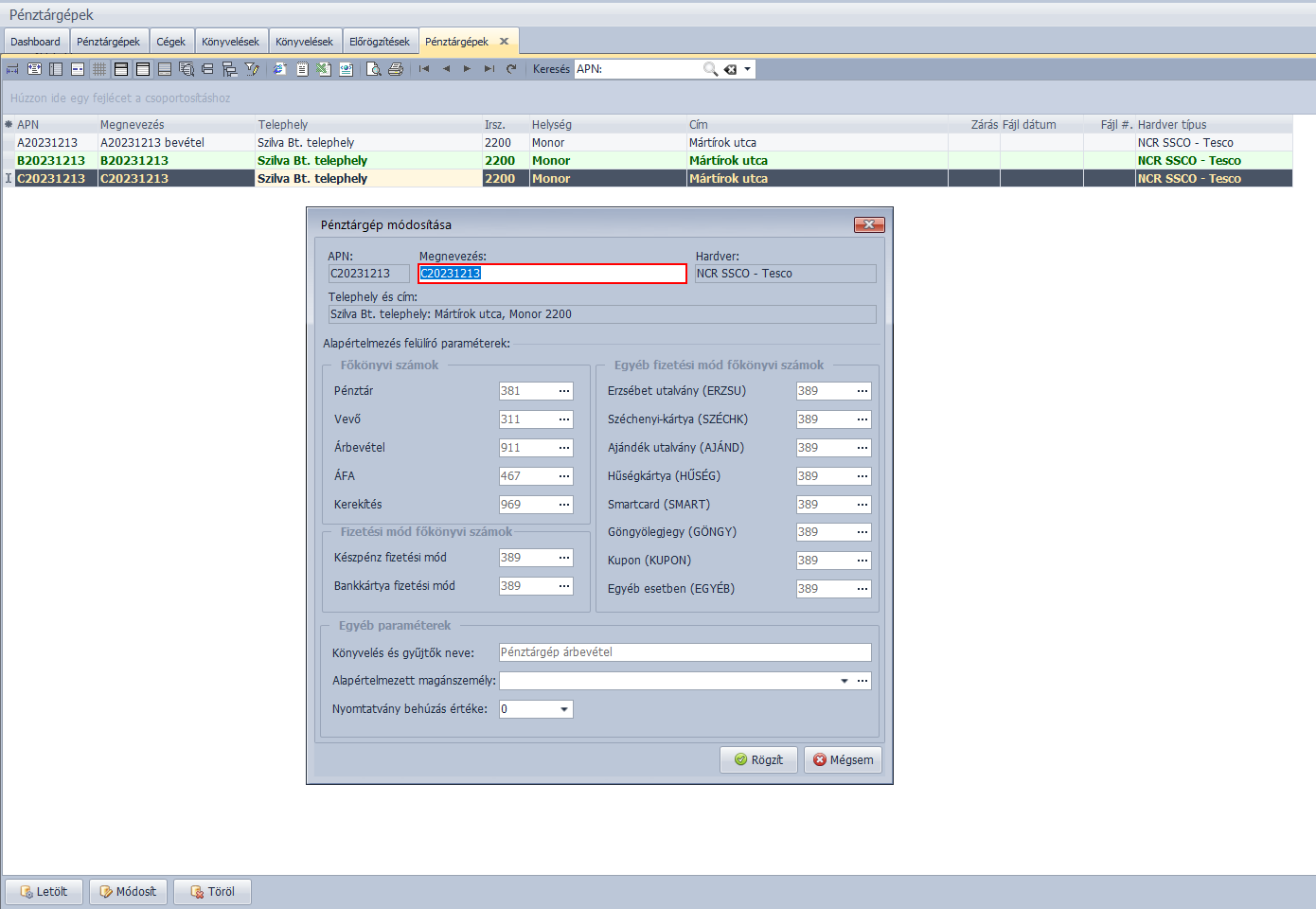Open the Keresés search field dropdown arrow

click(747, 69)
